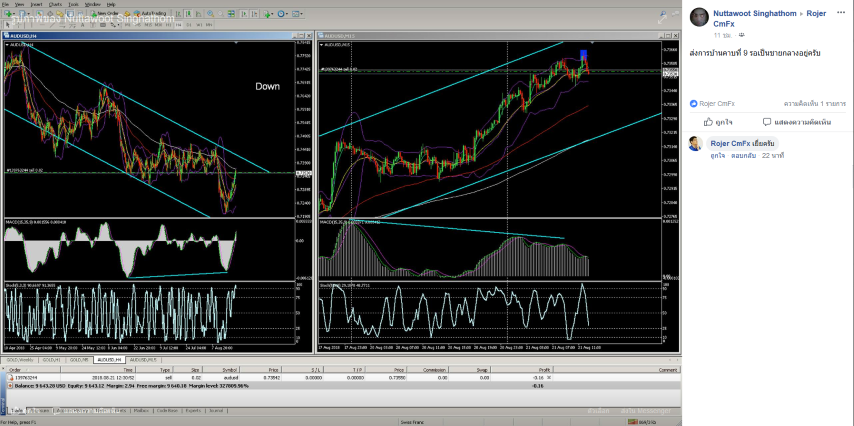Select the equidistant channel tool
This screenshot has width=854, height=426.
pyautogui.click(x=62, y=25)
